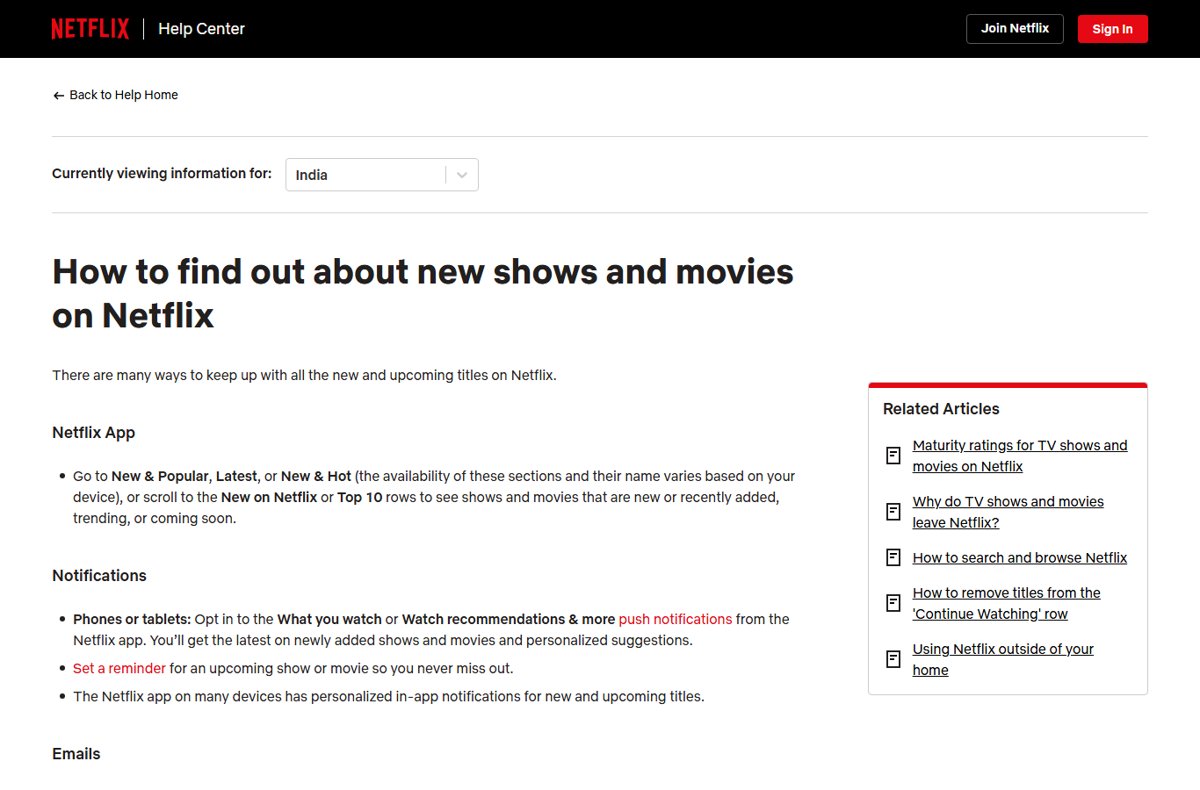1200x790 pixels.
Task: Click the 'personalized in-app notifications' bullet text
Action: click(x=389, y=696)
